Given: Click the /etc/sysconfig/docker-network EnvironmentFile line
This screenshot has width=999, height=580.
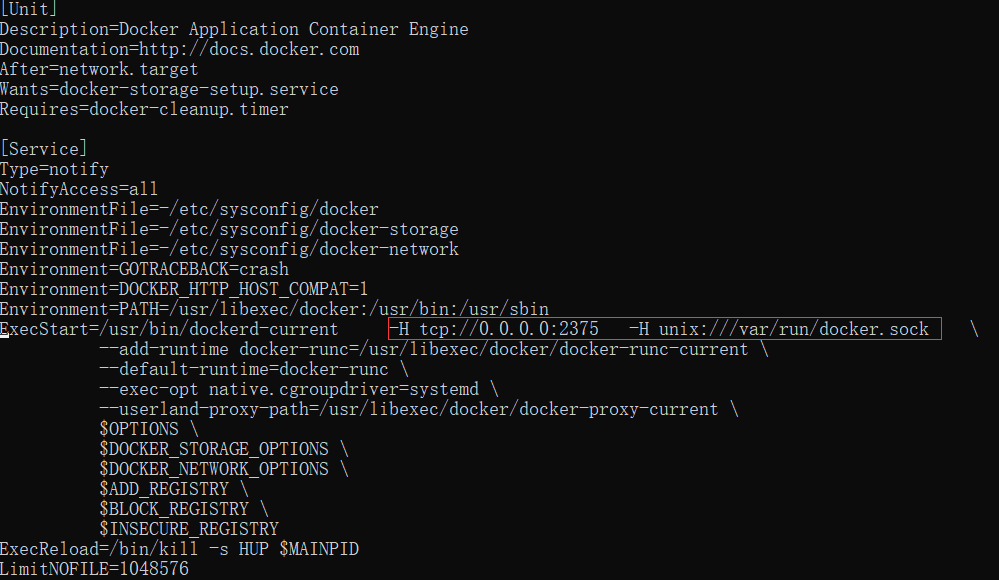Looking at the screenshot, I should pos(229,249).
